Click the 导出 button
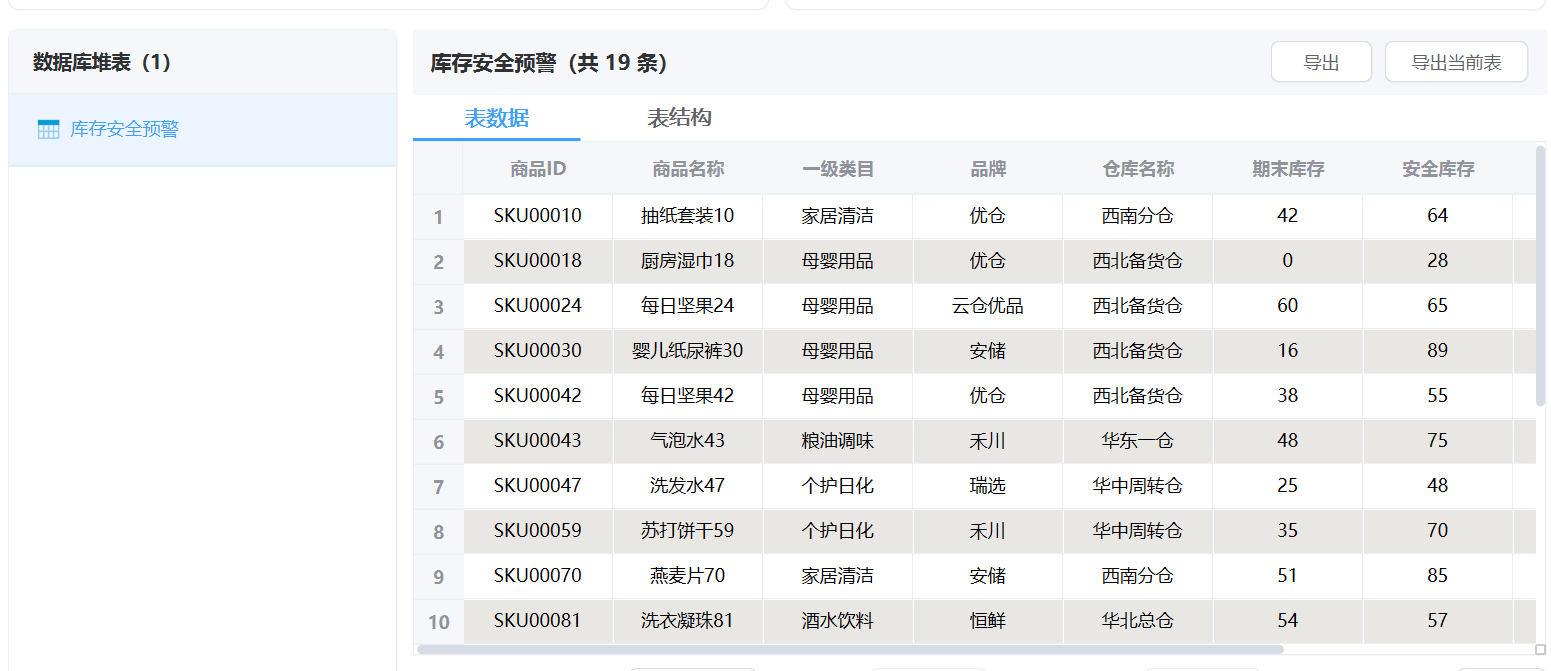This screenshot has width=1551, height=671. pos(1320,62)
